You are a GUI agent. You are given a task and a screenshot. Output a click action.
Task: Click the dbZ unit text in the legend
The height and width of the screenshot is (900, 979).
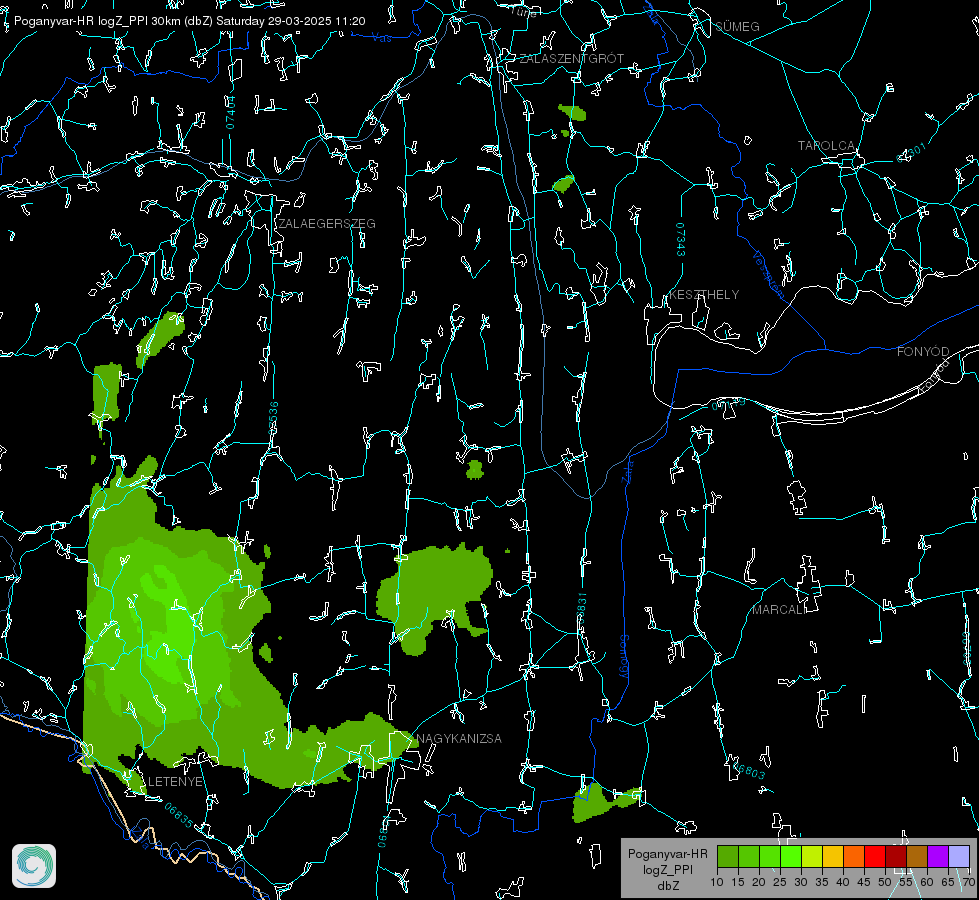pyautogui.click(x=668, y=886)
